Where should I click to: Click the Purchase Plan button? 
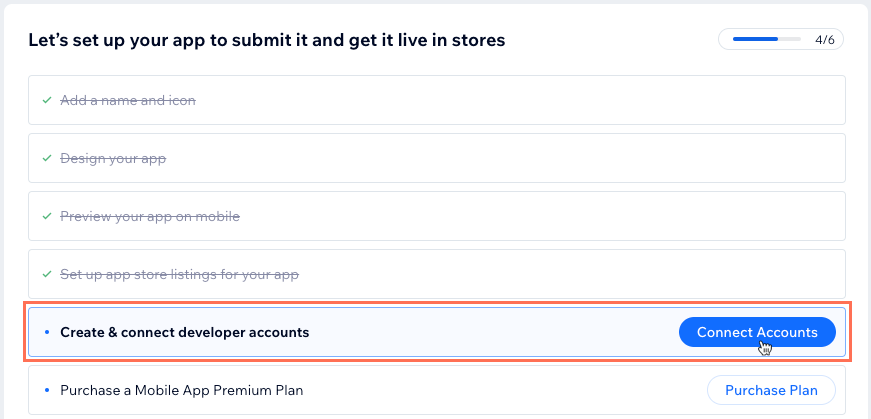tap(771, 390)
